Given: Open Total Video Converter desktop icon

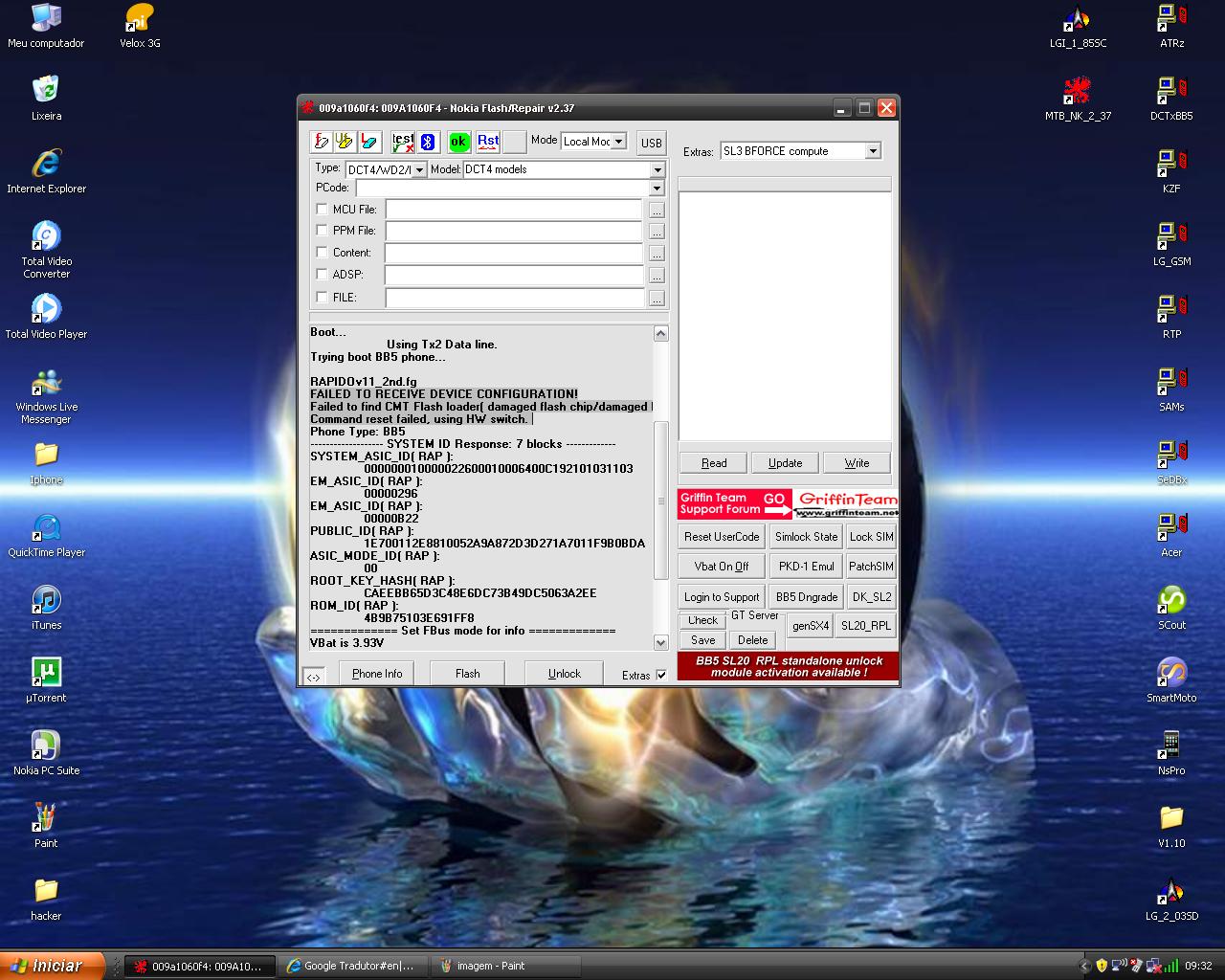Looking at the screenshot, I should (x=46, y=250).
